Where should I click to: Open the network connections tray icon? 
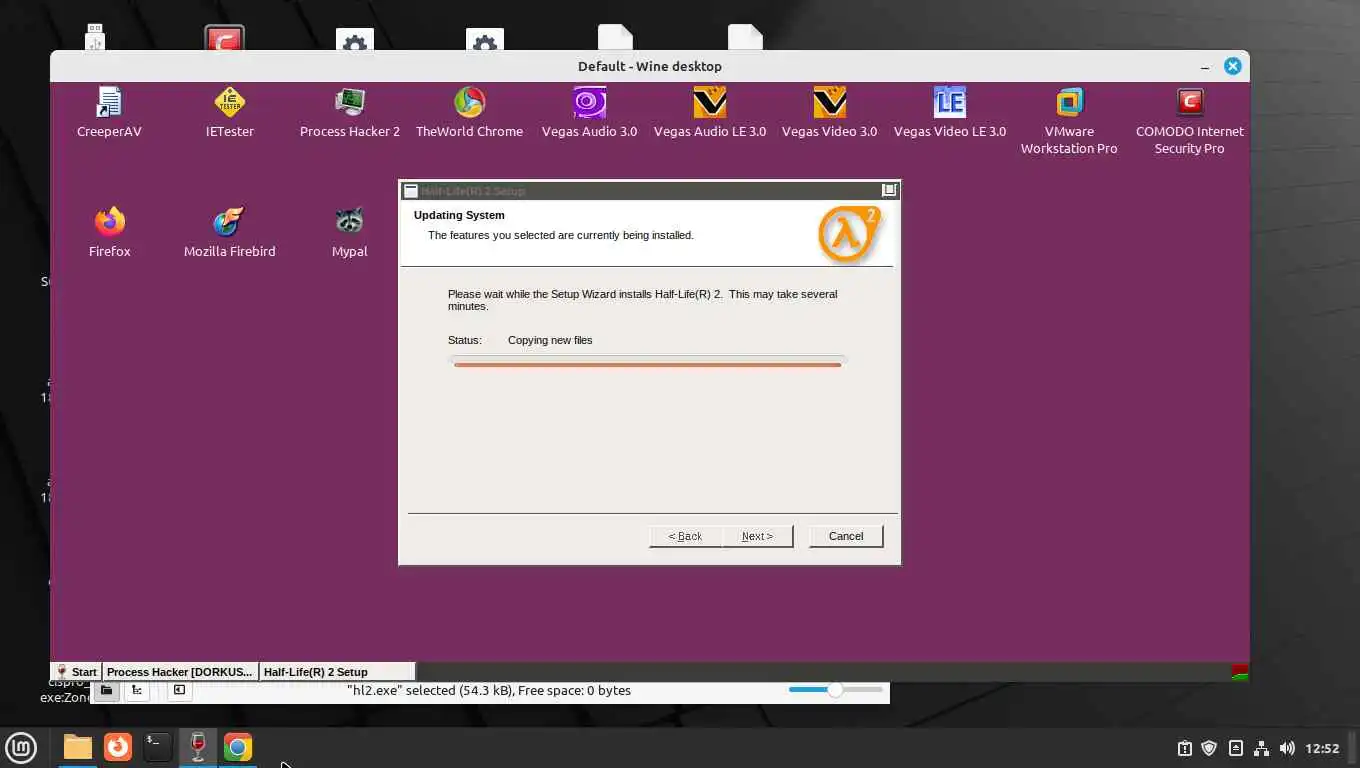coord(1261,748)
